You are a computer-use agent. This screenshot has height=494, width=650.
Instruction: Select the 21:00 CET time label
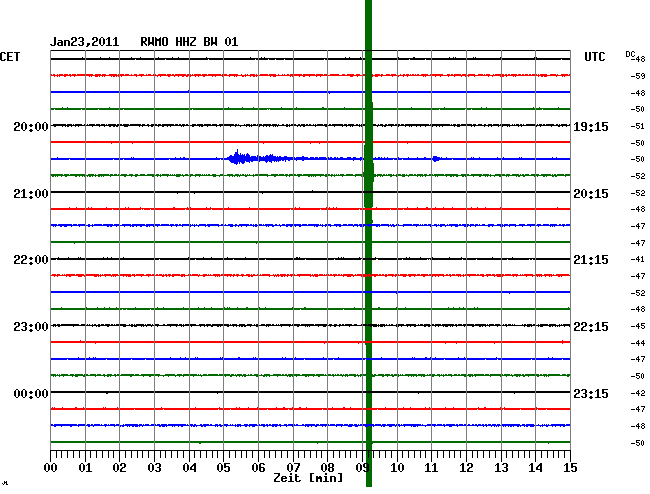31,194
